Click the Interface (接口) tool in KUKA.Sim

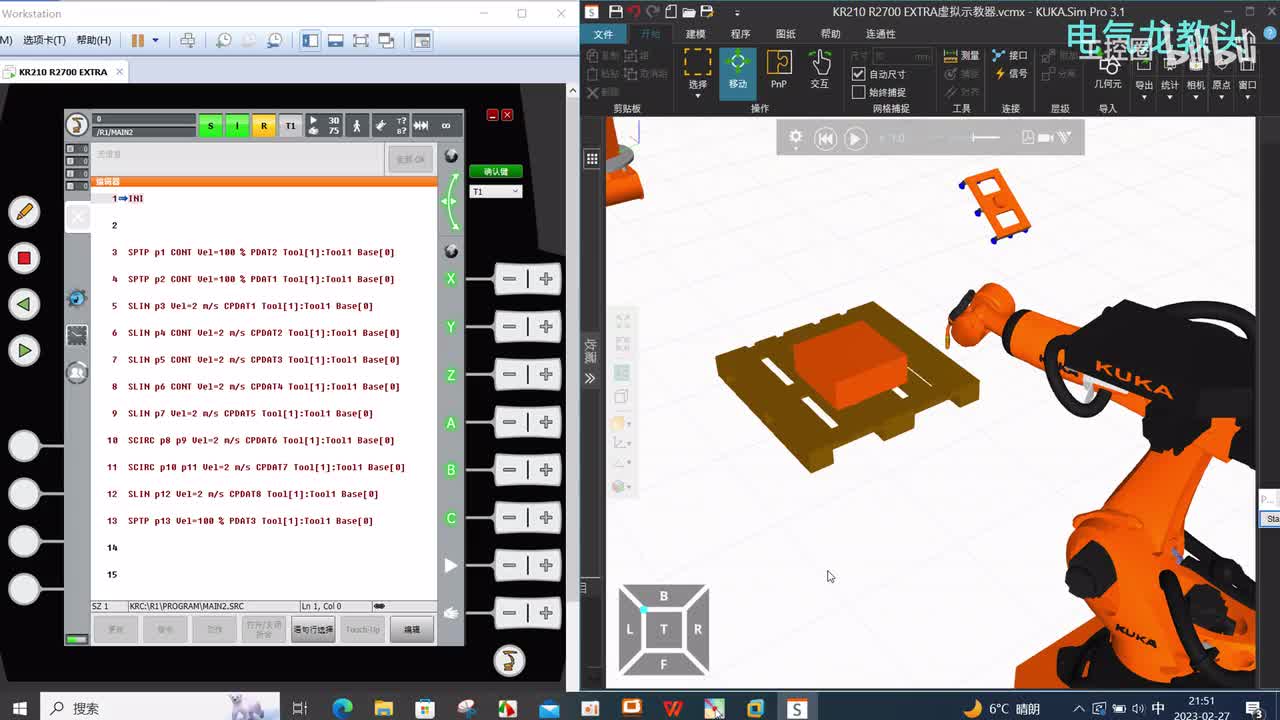(x=1010, y=56)
